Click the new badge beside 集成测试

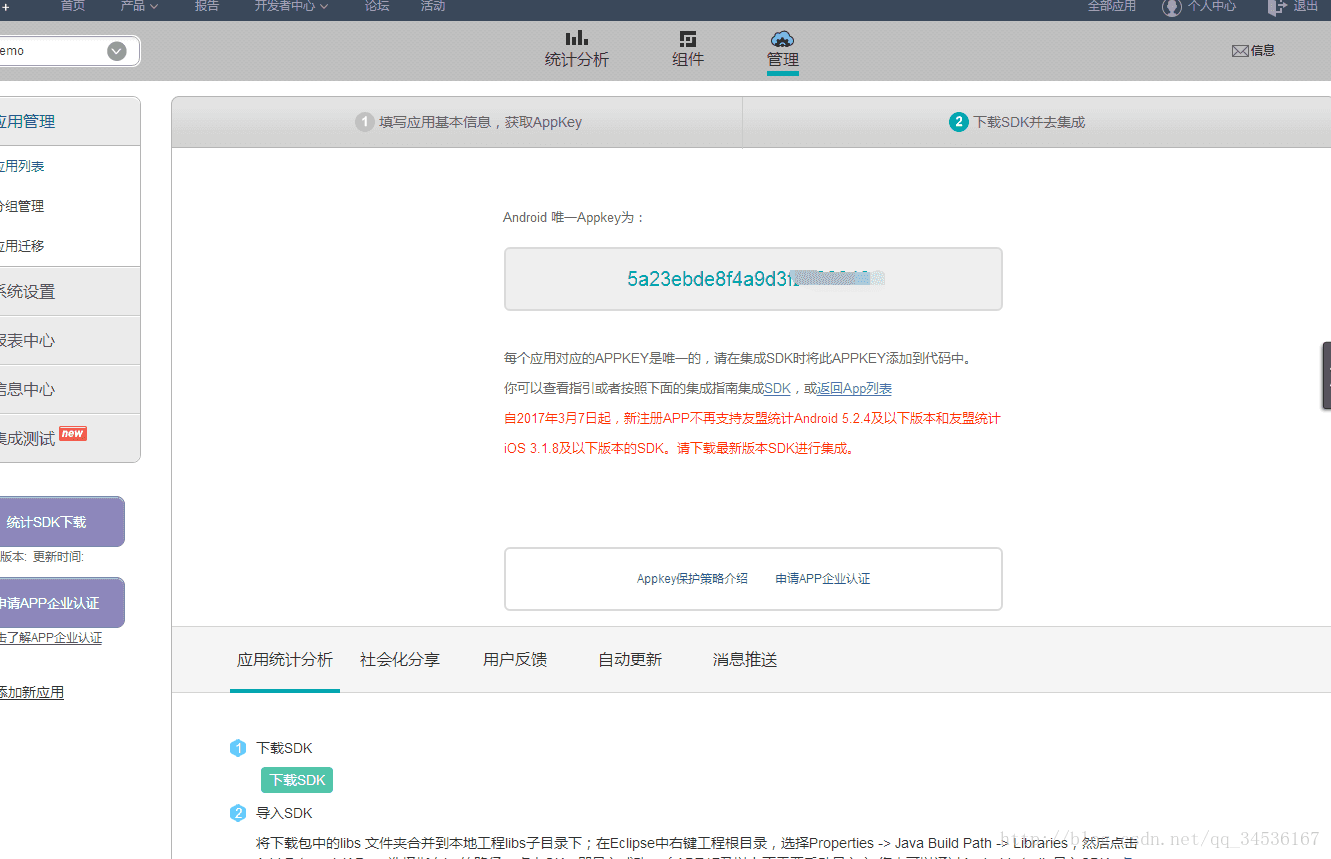[73, 433]
